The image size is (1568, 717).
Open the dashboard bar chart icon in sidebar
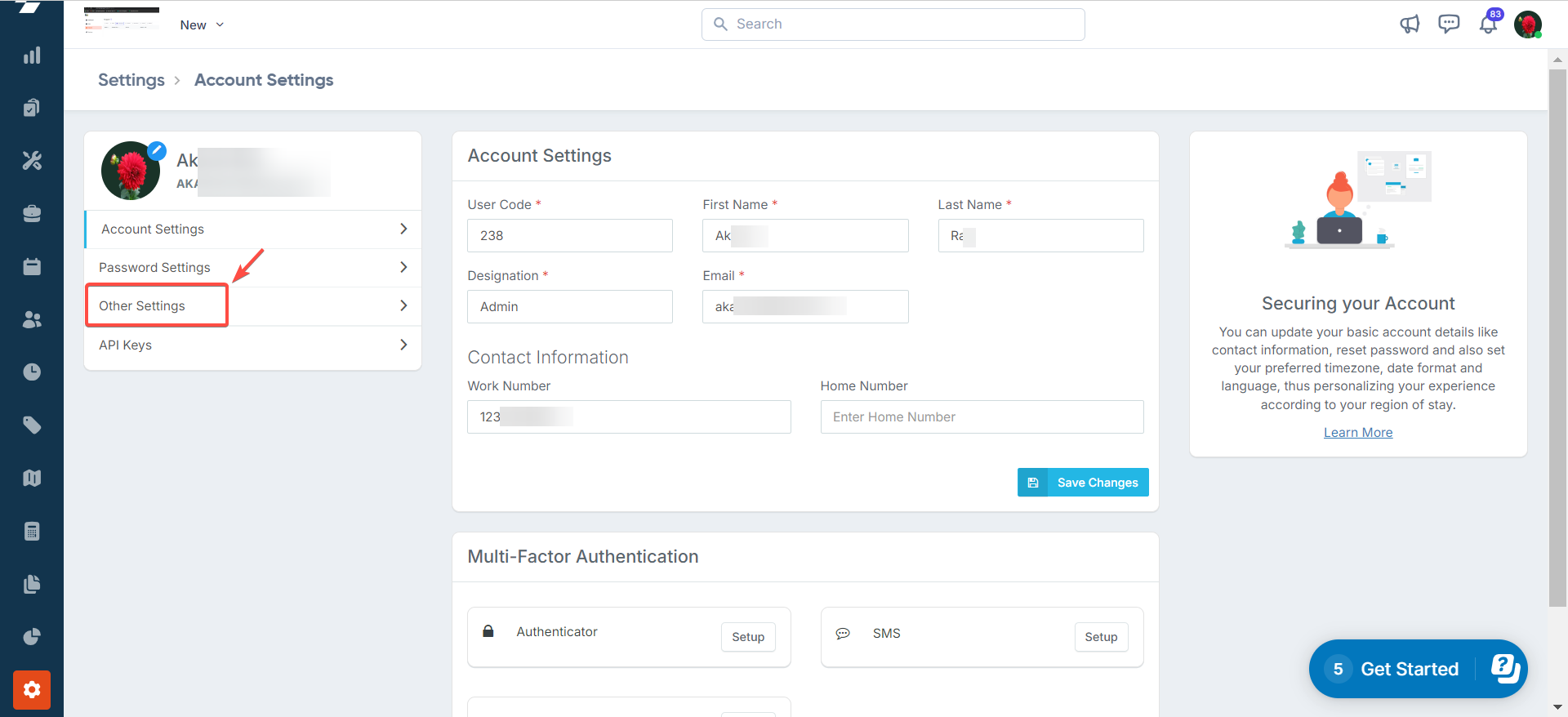pyautogui.click(x=32, y=56)
